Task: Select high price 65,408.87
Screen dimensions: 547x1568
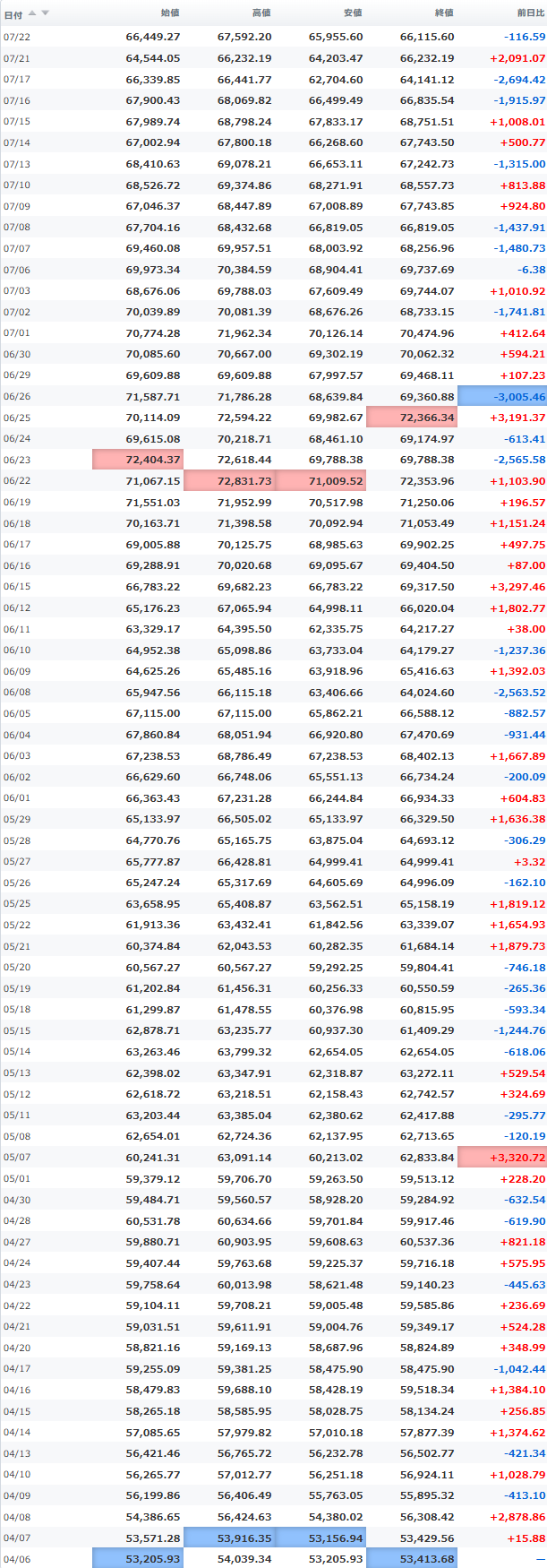Action: [x=244, y=904]
